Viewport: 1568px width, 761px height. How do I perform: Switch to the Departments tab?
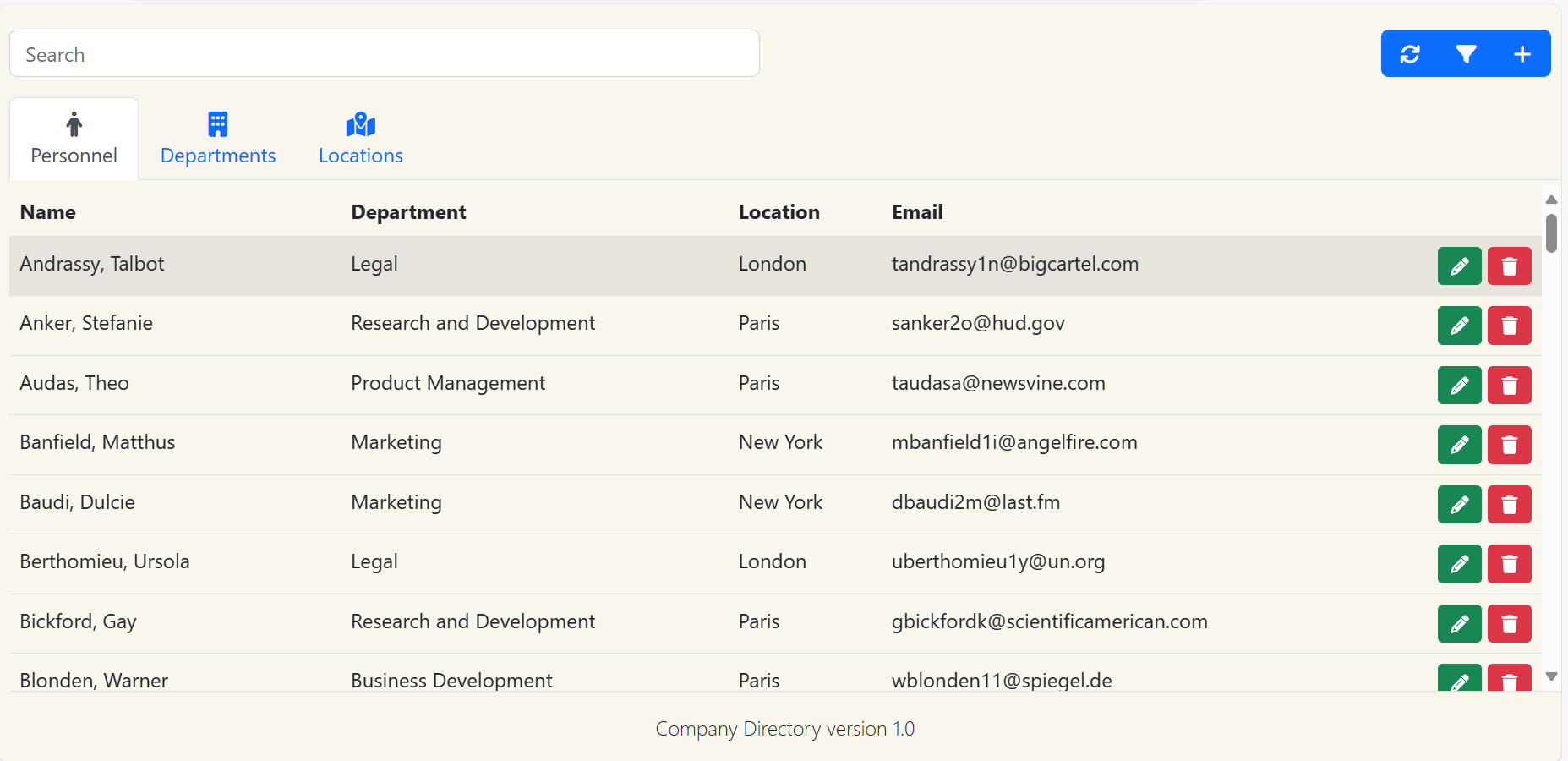click(x=218, y=140)
